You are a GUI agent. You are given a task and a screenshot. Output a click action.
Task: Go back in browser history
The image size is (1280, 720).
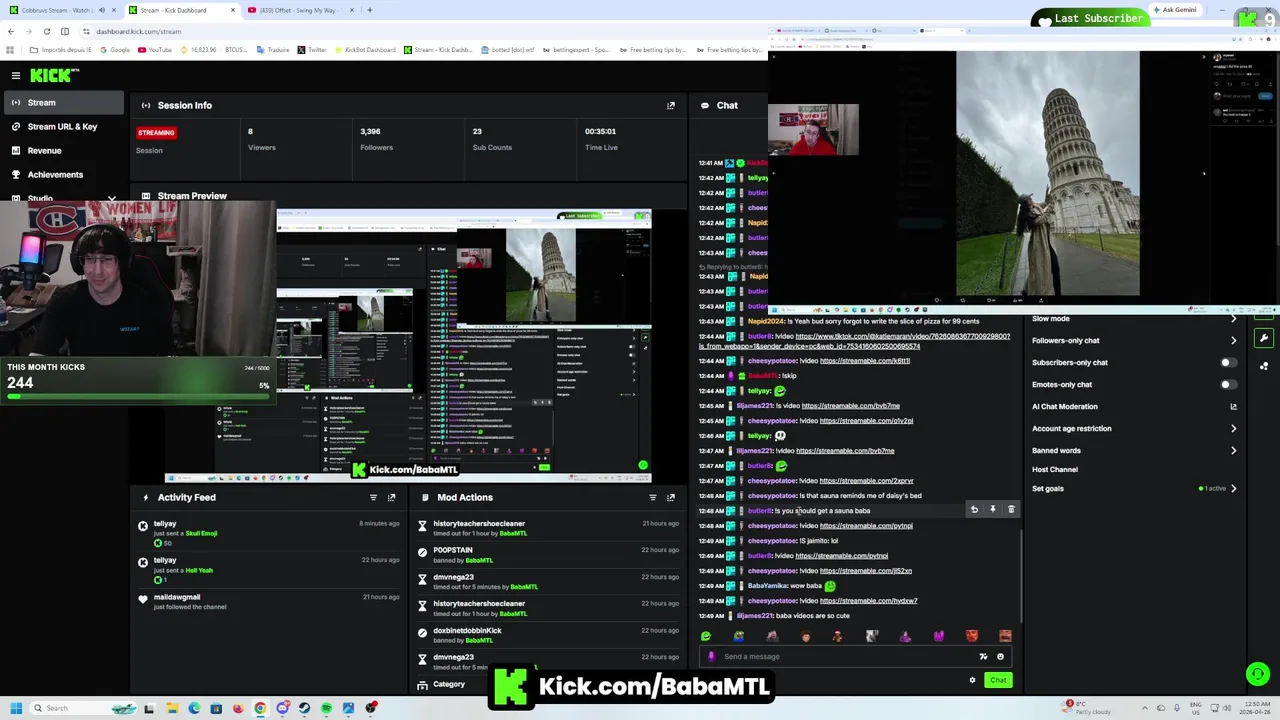(11, 31)
